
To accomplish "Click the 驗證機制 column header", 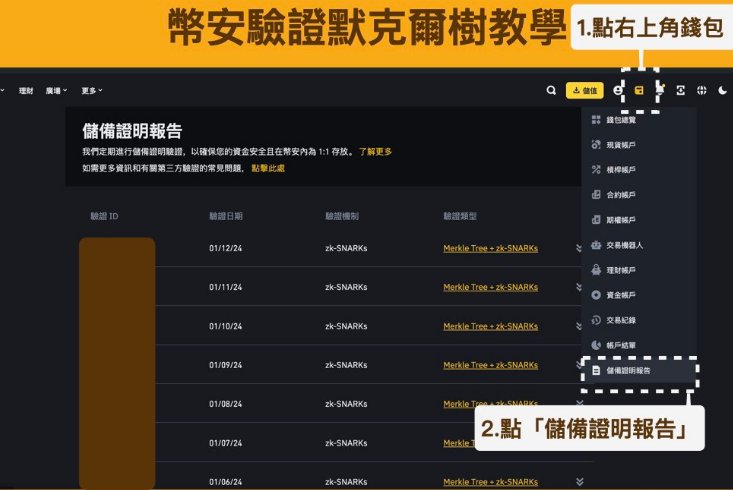I will 342,216.
